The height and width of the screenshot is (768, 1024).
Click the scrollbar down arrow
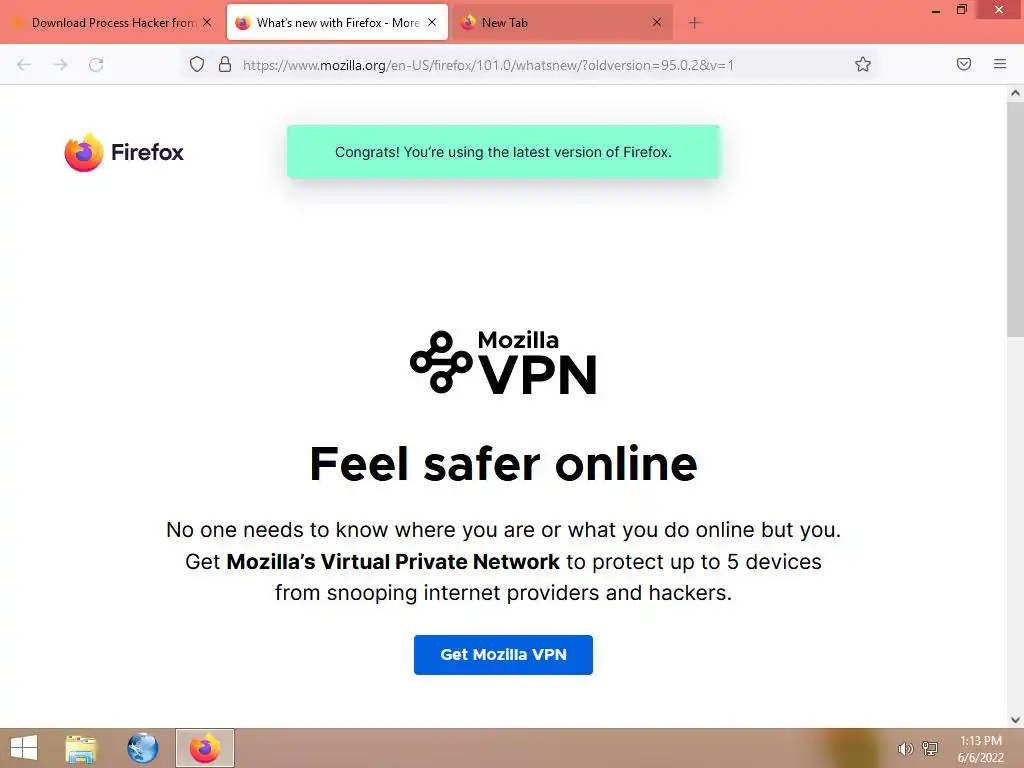1015,720
